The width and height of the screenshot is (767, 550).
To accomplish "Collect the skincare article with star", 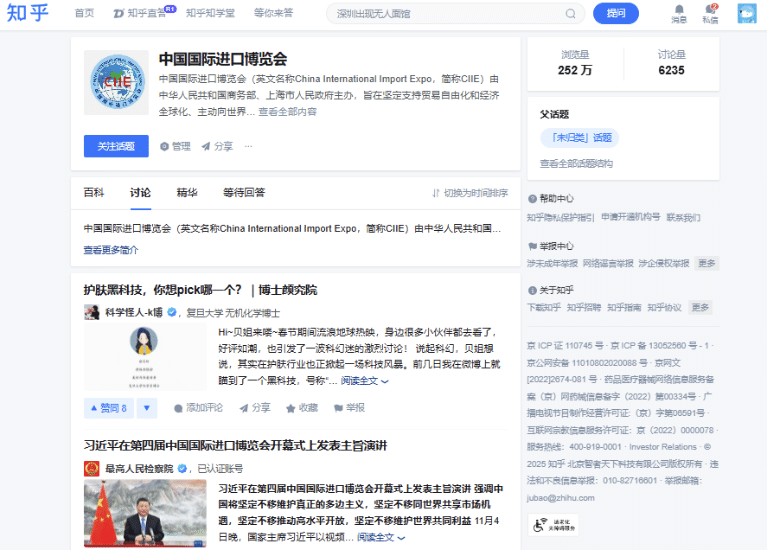I will pos(302,408).
